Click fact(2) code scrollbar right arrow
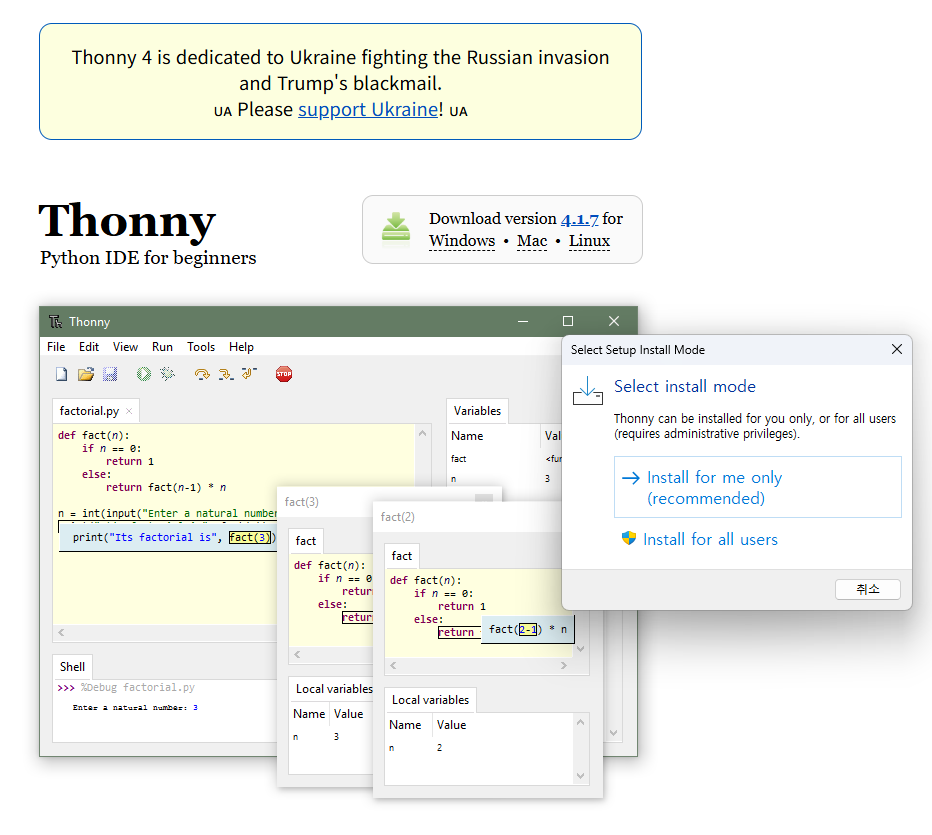This screenshot has width=932, height=835. (x=563, y=666)
